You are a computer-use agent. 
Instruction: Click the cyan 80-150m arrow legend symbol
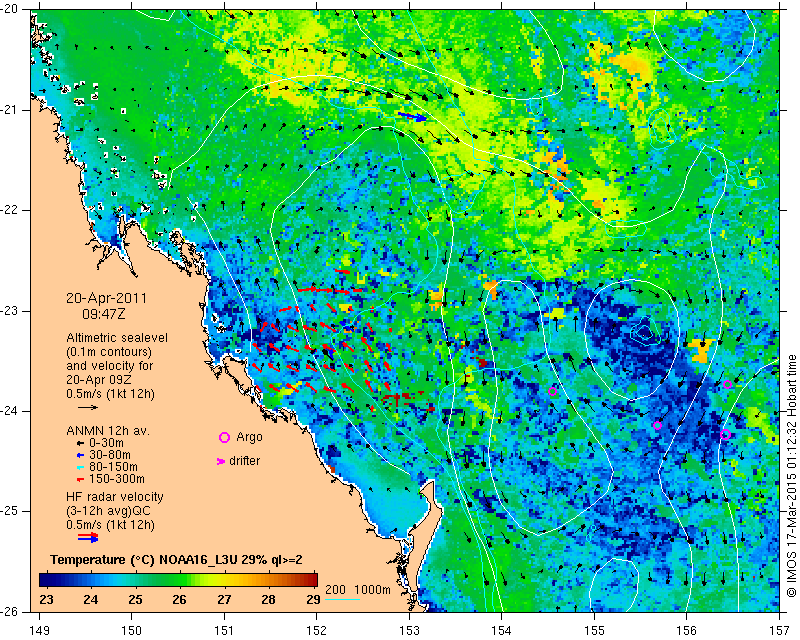coord(80,467)
